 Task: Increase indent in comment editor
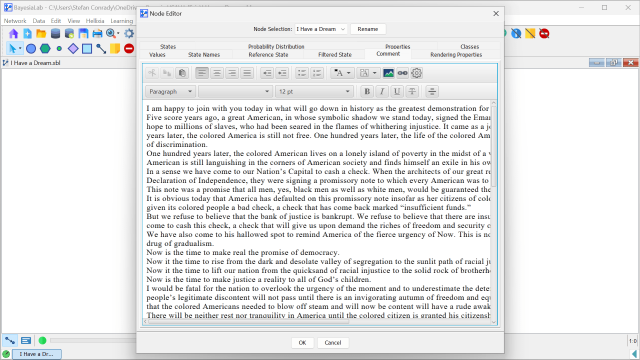(x=282, y=73)
